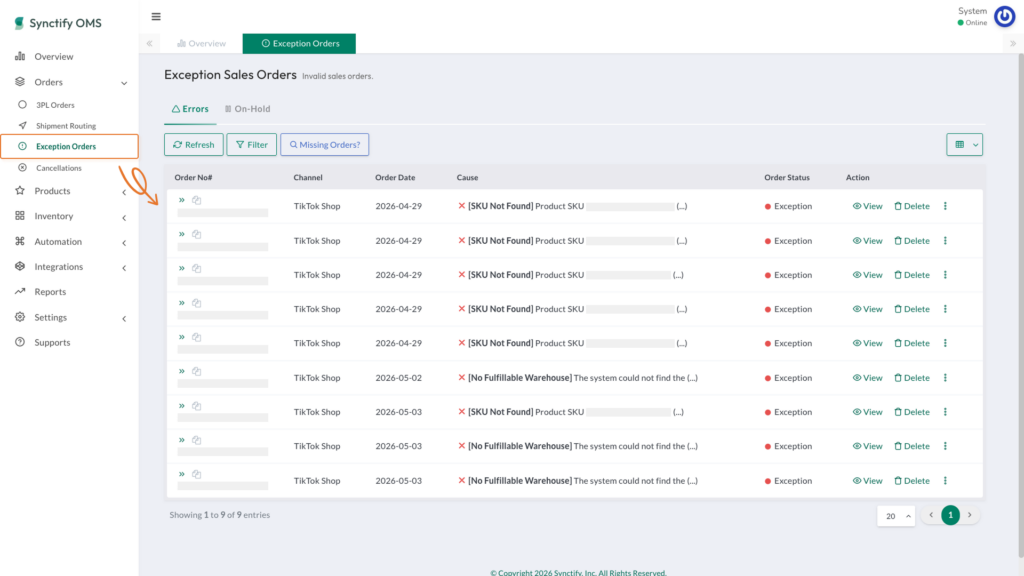
Task: Sort by the Order No# column header
Action: coord(193,178)
